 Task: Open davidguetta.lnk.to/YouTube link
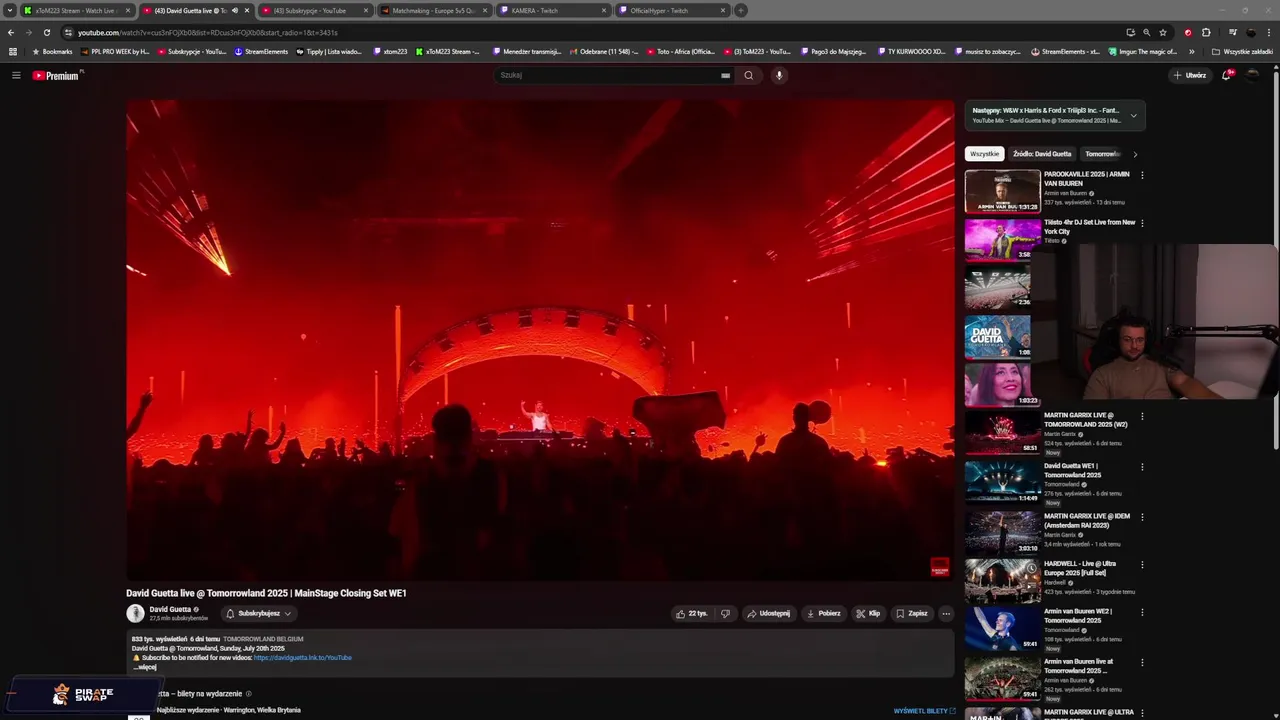[x=302, y=657]
